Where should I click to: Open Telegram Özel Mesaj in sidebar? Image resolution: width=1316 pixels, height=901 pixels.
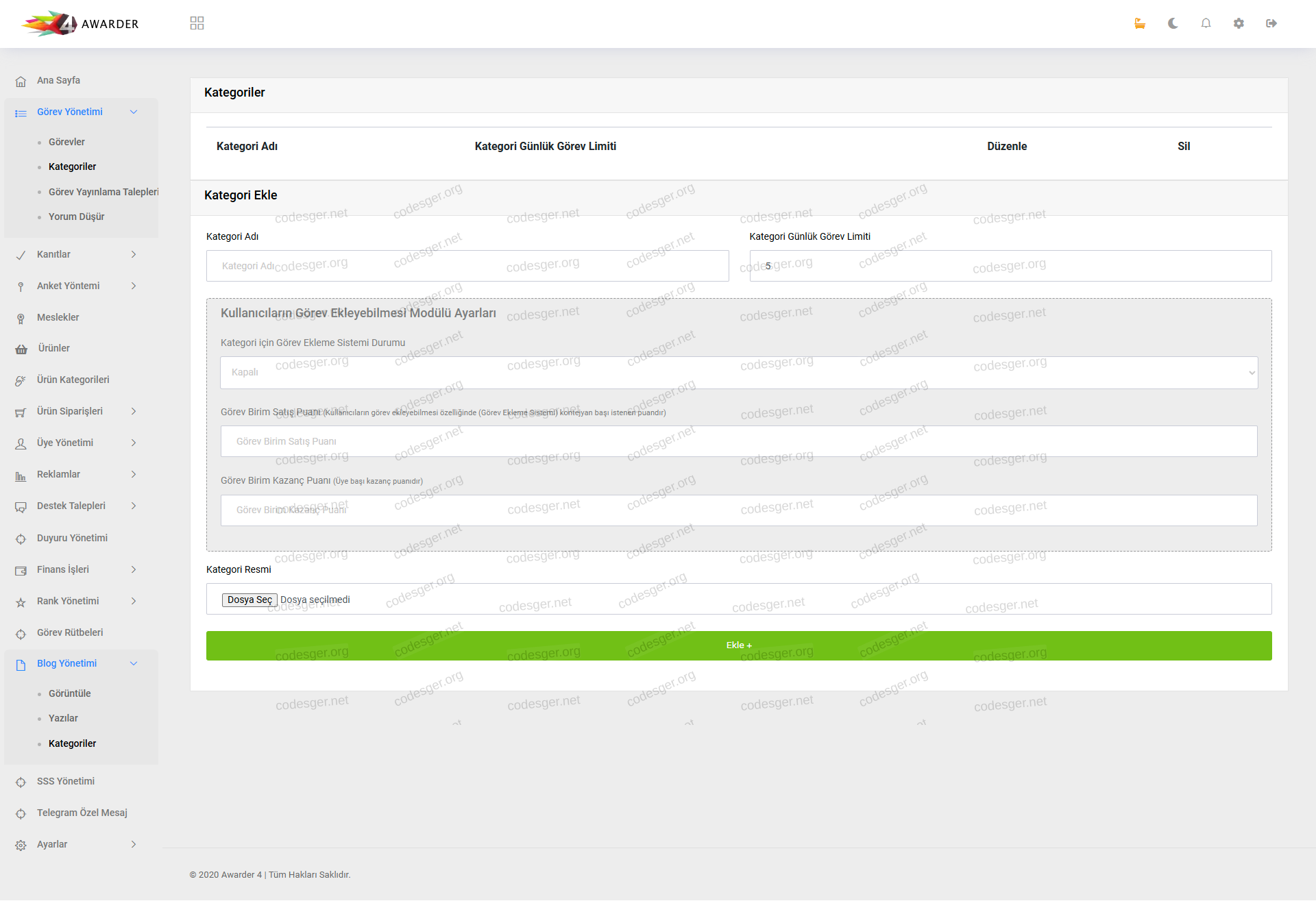point(82,813)
